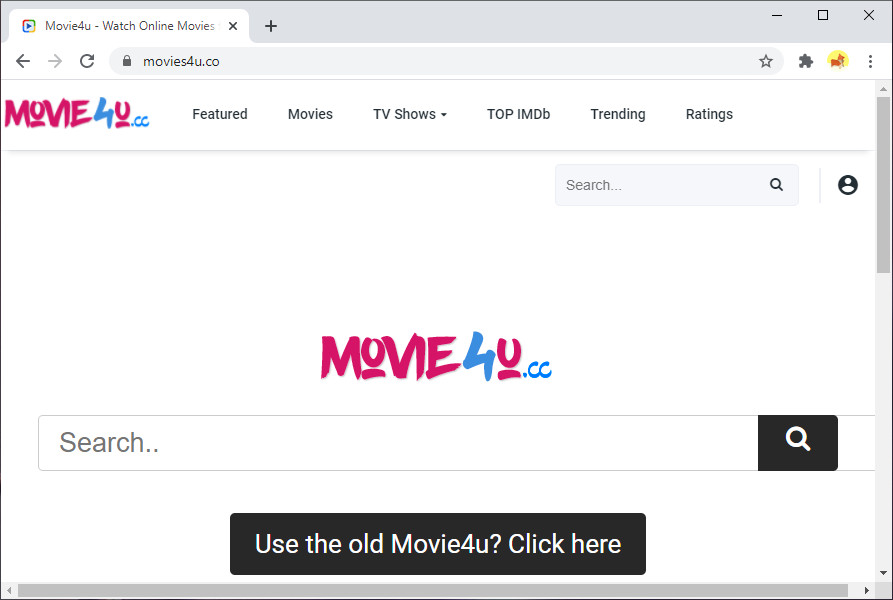Image resolution: width=893 pixels, height=600 pixels.
Task: Click the large black search button
Action: [x=797, y=443]
